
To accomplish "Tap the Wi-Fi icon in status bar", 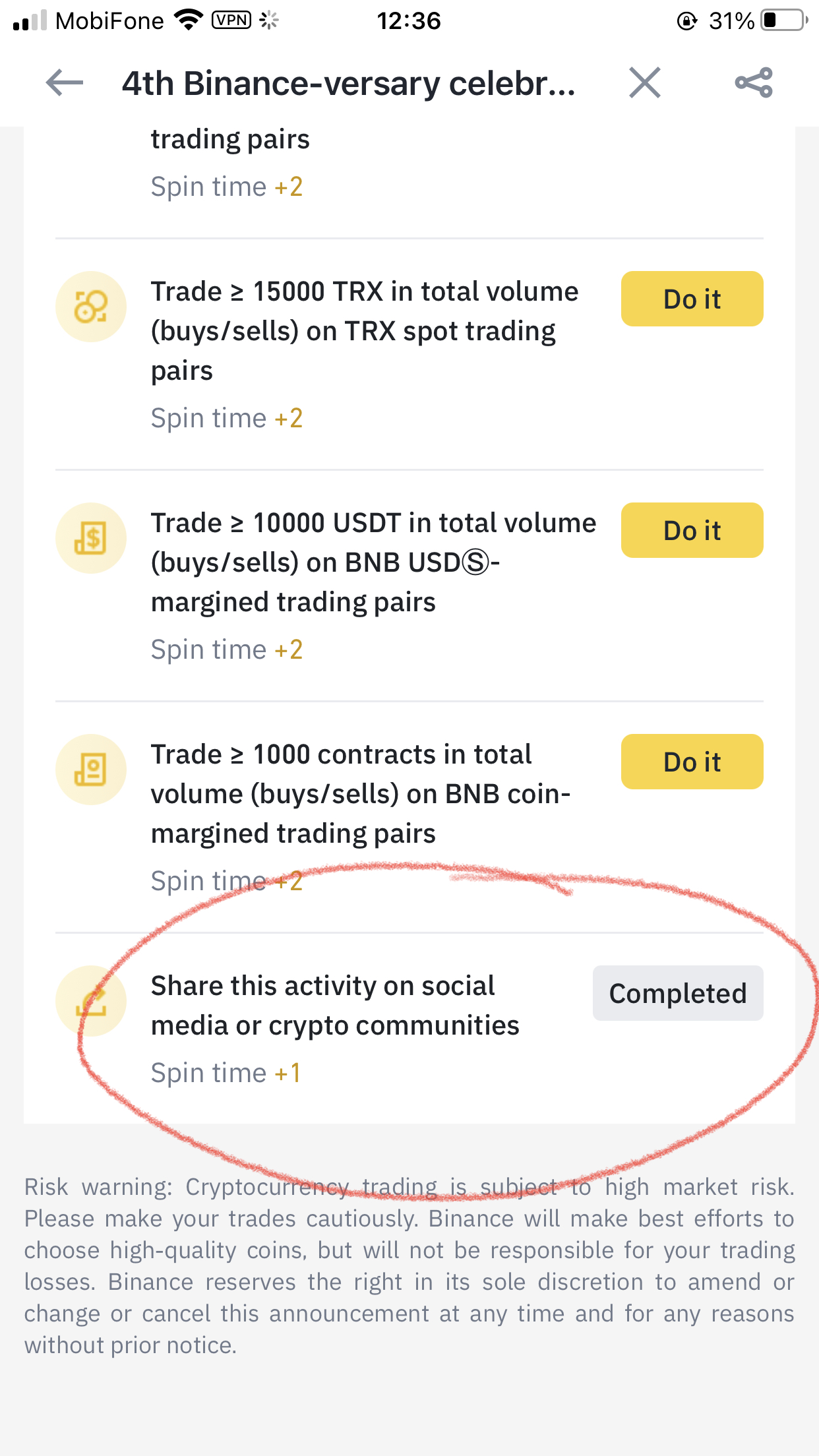I will [x=189, y=20].
